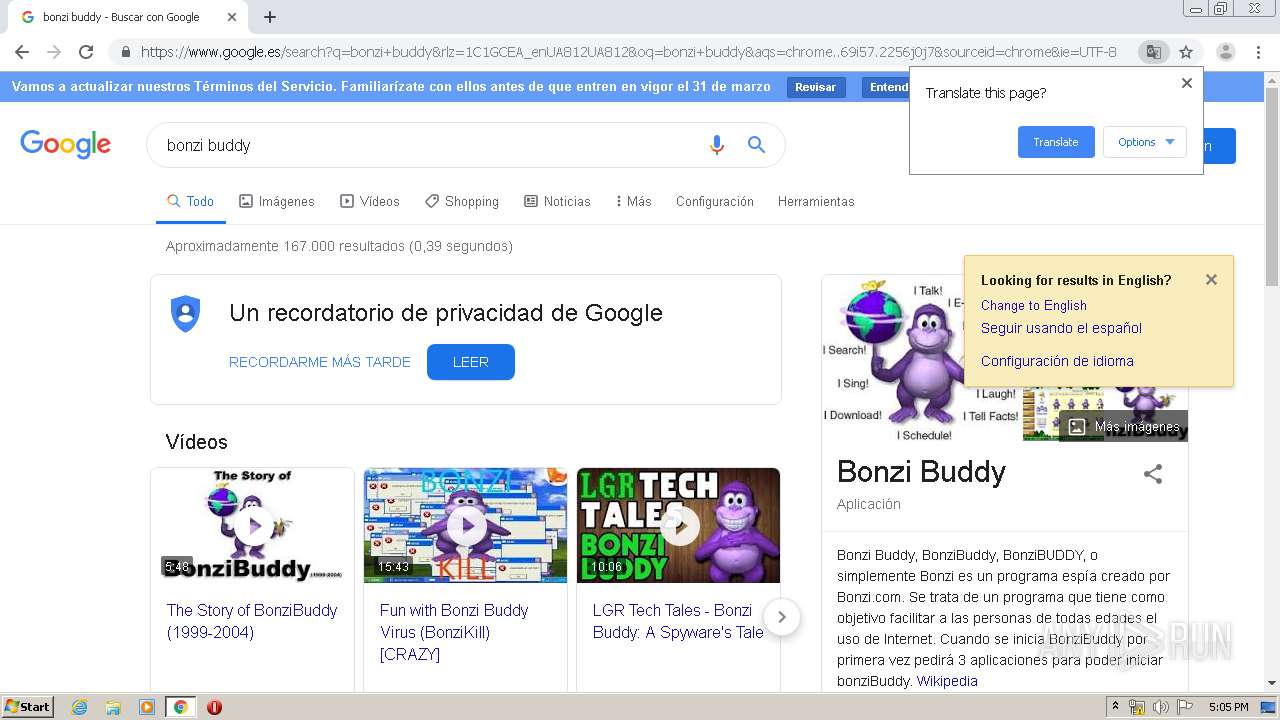Click the Chrome taskbar icon
This screenshot has height=720, width=1280.
pyautogui.click(x=180, y=707)
